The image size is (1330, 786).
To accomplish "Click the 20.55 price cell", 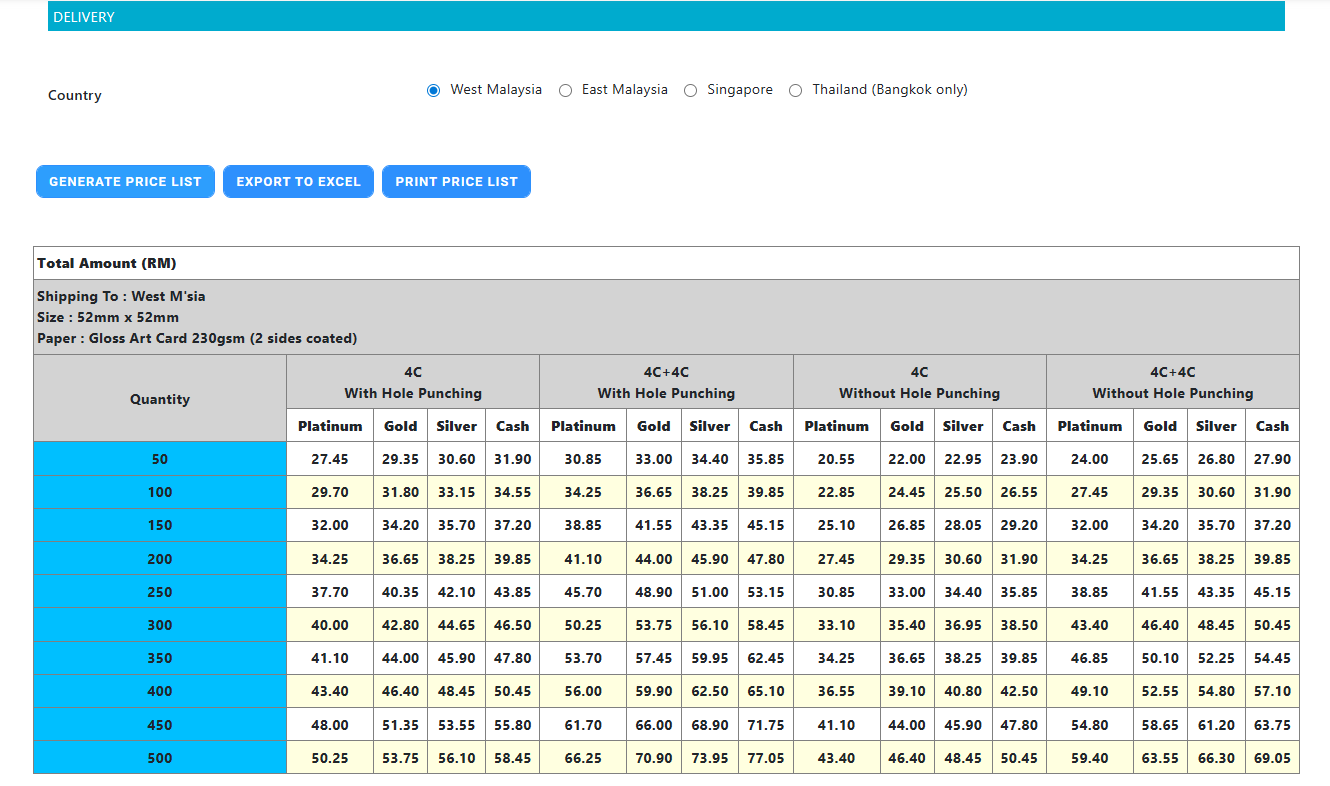I will click(x=836, y=459).
